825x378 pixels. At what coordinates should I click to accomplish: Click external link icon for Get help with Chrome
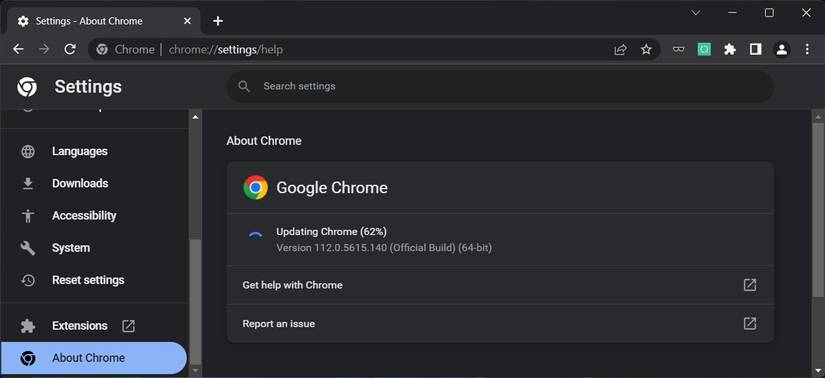click(x=750, y=285)
